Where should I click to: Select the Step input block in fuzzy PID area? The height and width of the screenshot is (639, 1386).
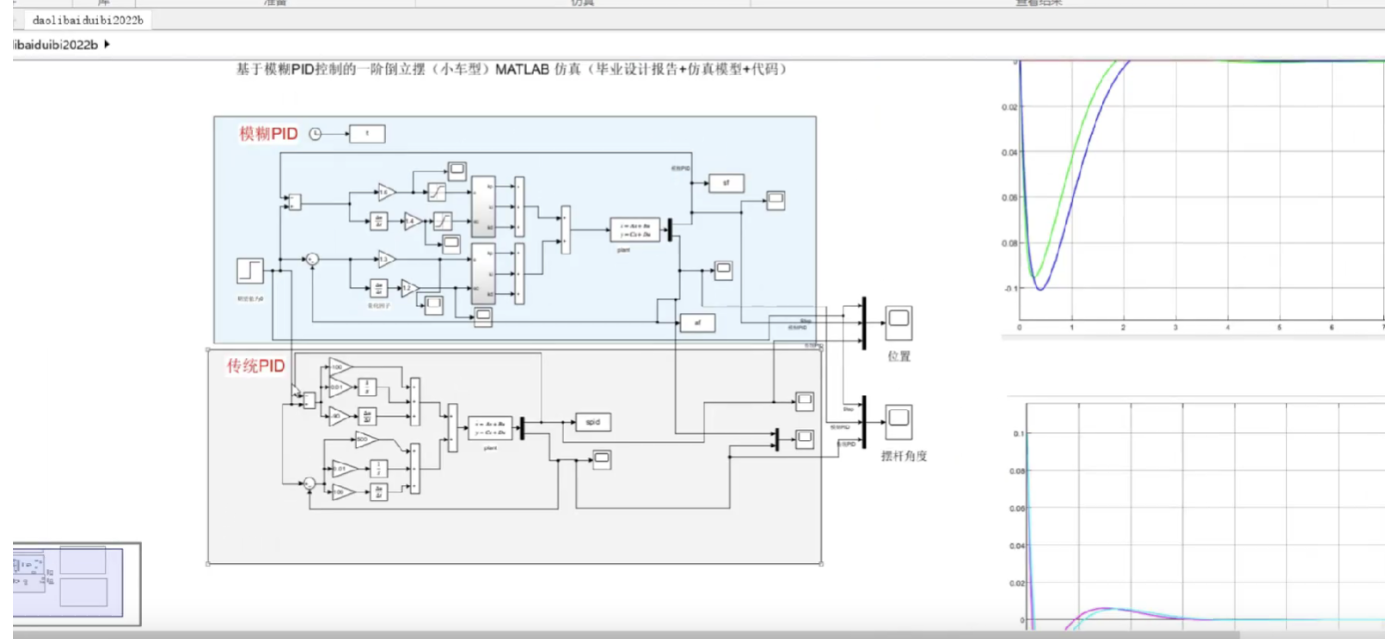[250, 271]
